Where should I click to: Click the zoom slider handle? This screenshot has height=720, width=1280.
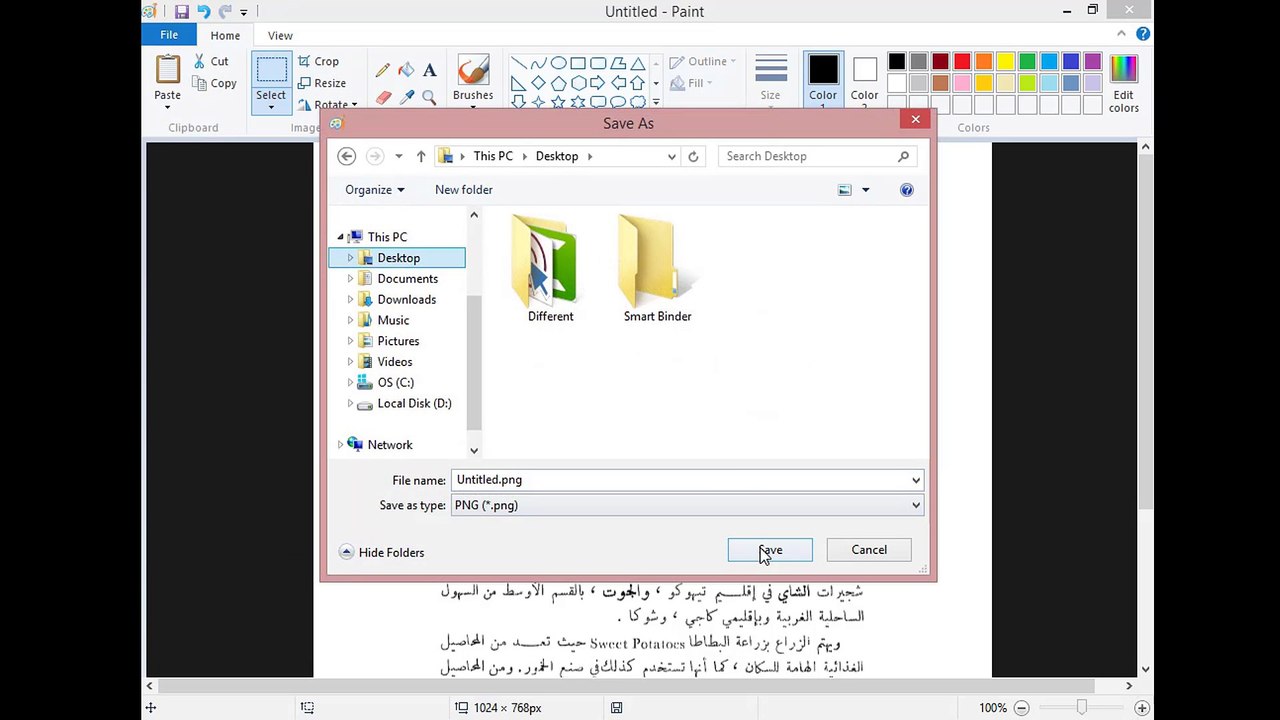1081,708
